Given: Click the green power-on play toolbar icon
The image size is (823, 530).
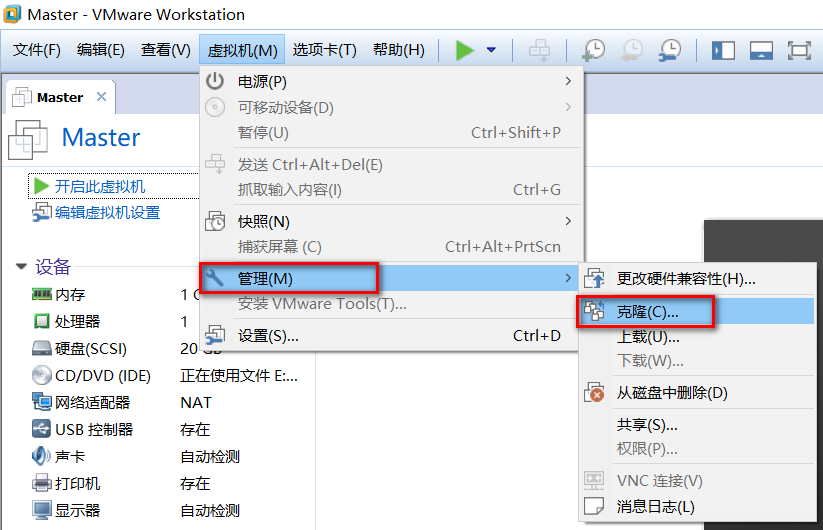Looking at the screenshot, I should [465, 50].
